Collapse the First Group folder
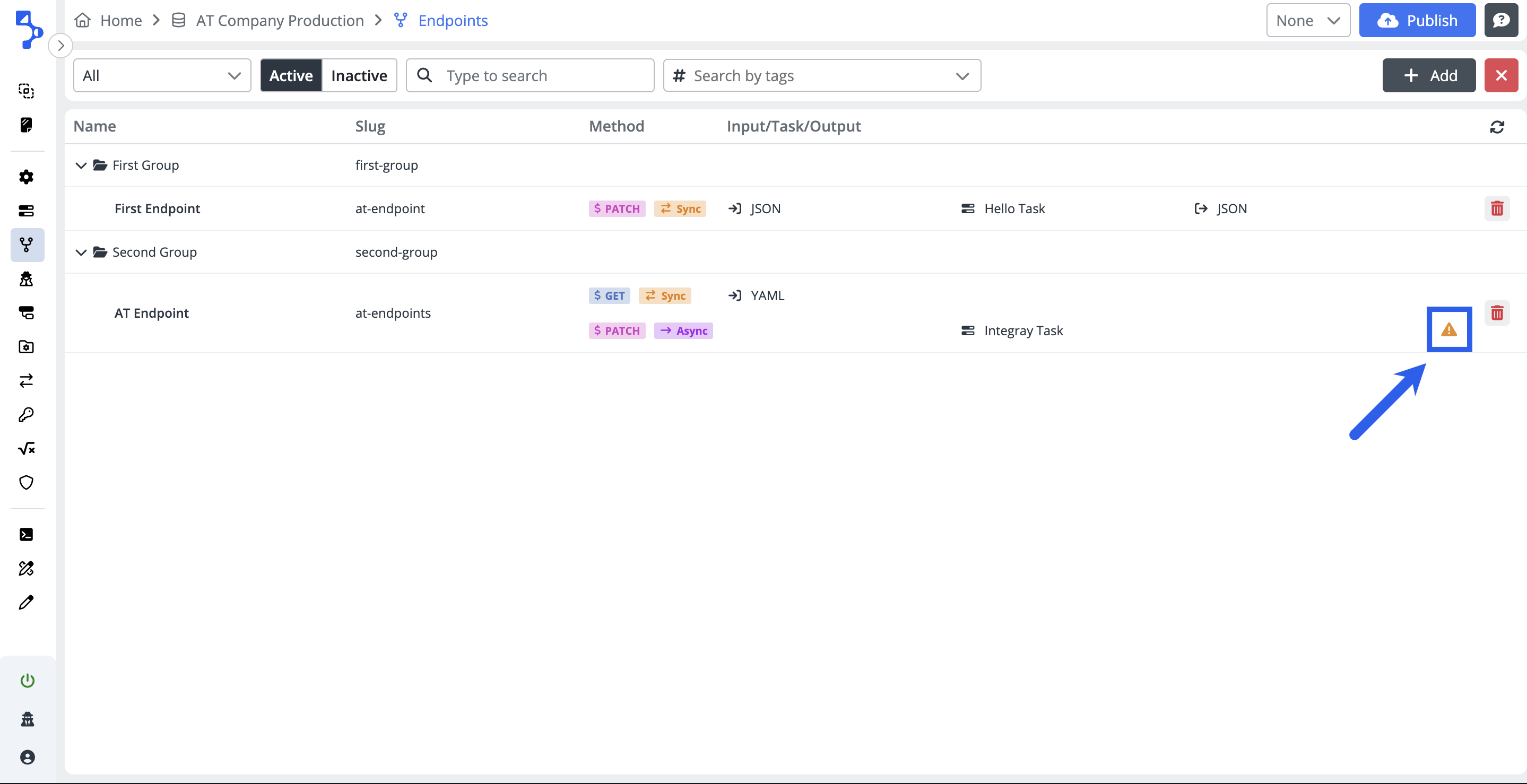 point(81,165)
